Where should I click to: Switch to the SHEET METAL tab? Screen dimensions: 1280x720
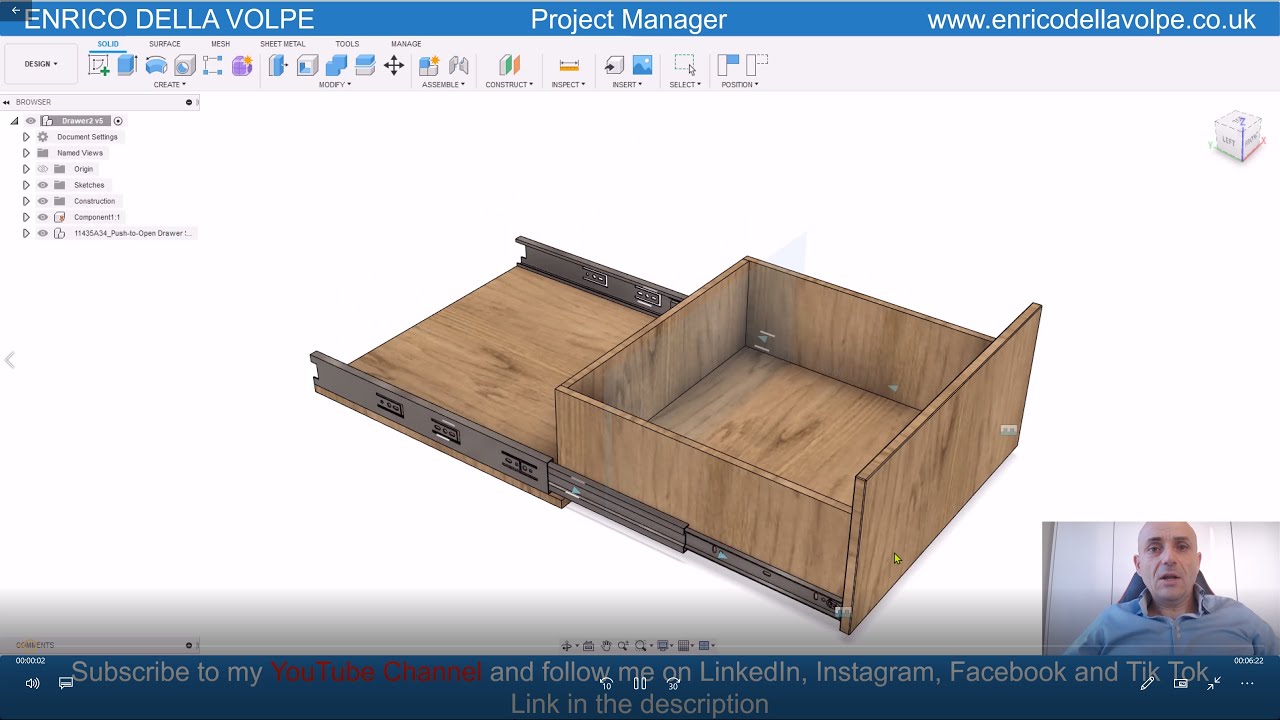[x=283, y=44]
